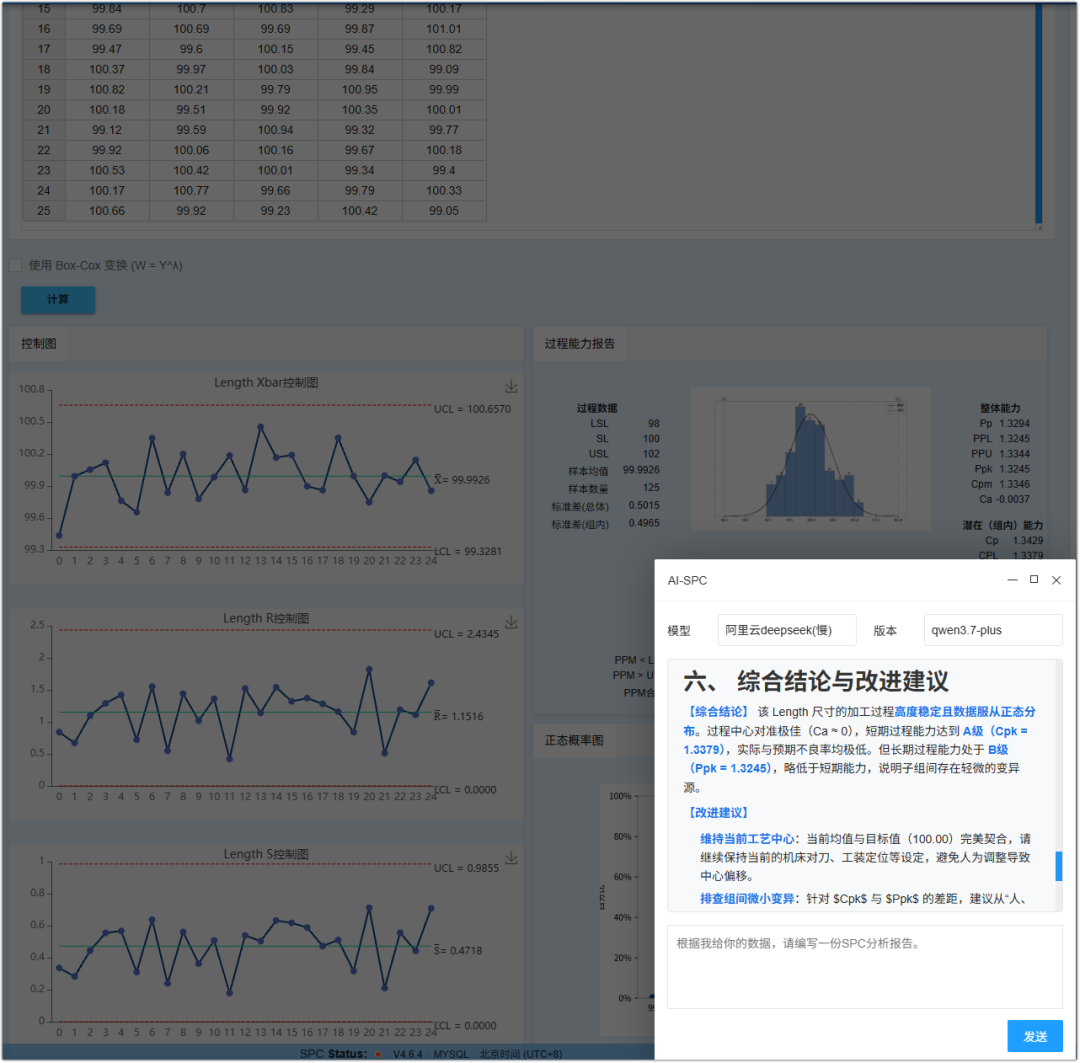Click the heading 综合结论与改进建议
Image resolution: width=1080 pixels, height=1063 pixels.
(842, 681)
